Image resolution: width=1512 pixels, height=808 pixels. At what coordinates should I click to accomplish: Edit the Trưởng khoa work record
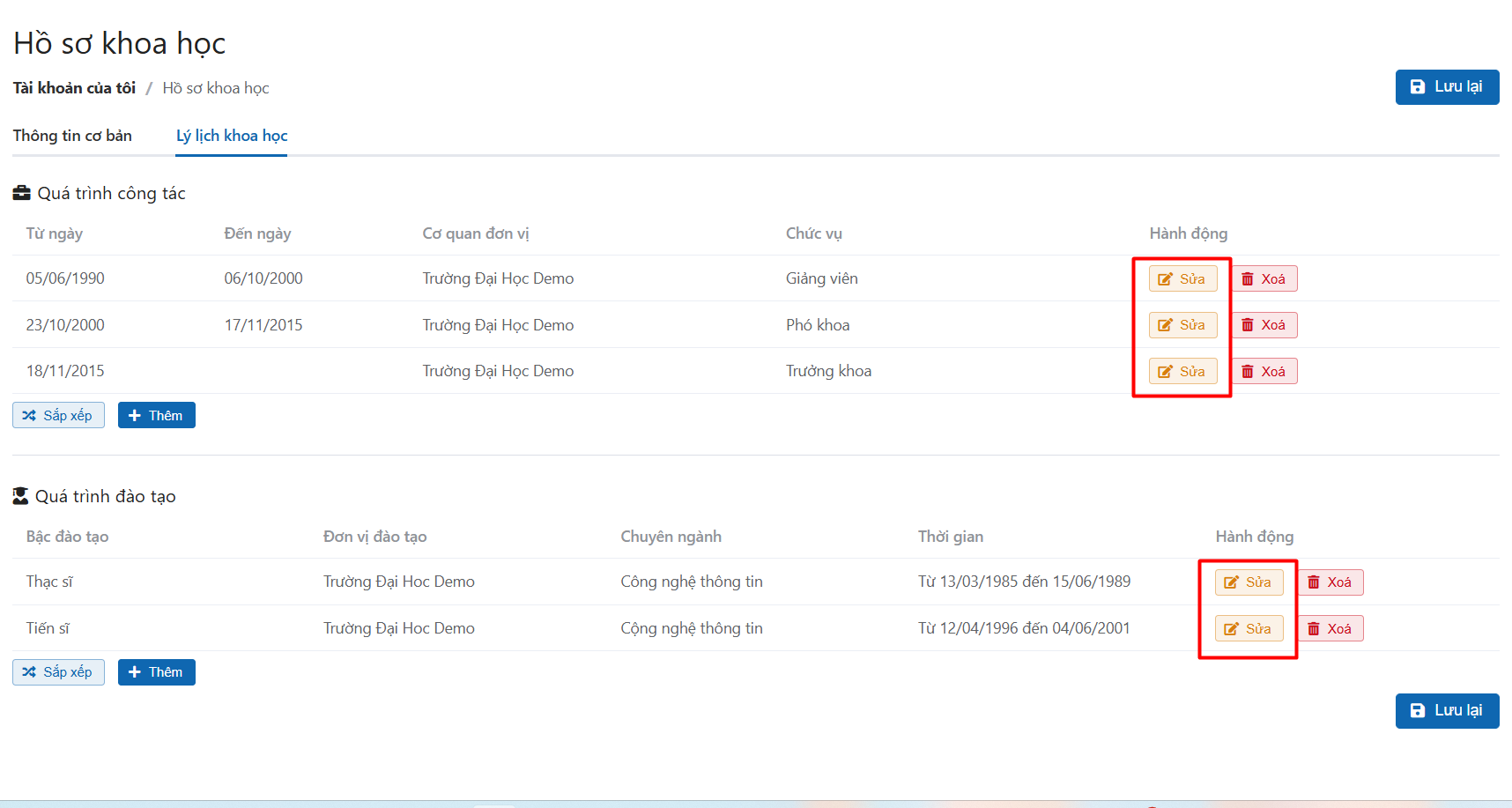(1182, 372)
